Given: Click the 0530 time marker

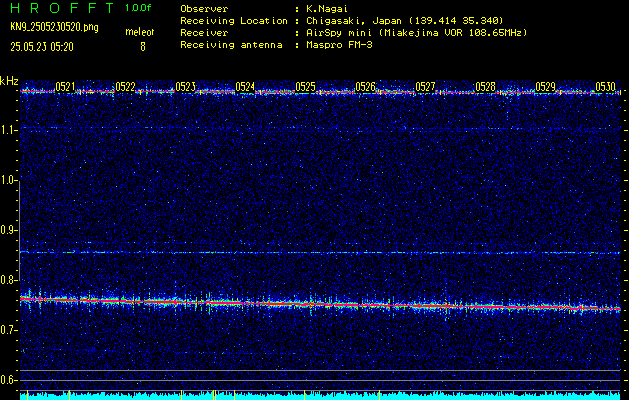Looking at the screenshot, I should coord(605,87).
